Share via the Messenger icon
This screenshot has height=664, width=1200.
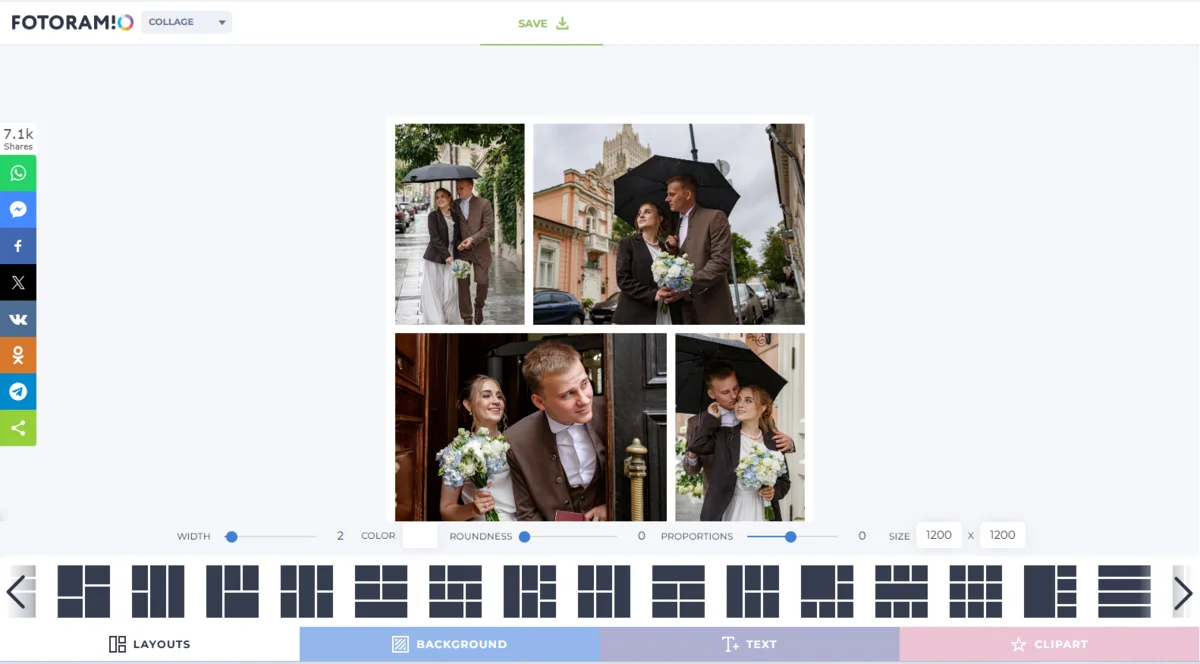pyautogui.click(x=18, y=209)
